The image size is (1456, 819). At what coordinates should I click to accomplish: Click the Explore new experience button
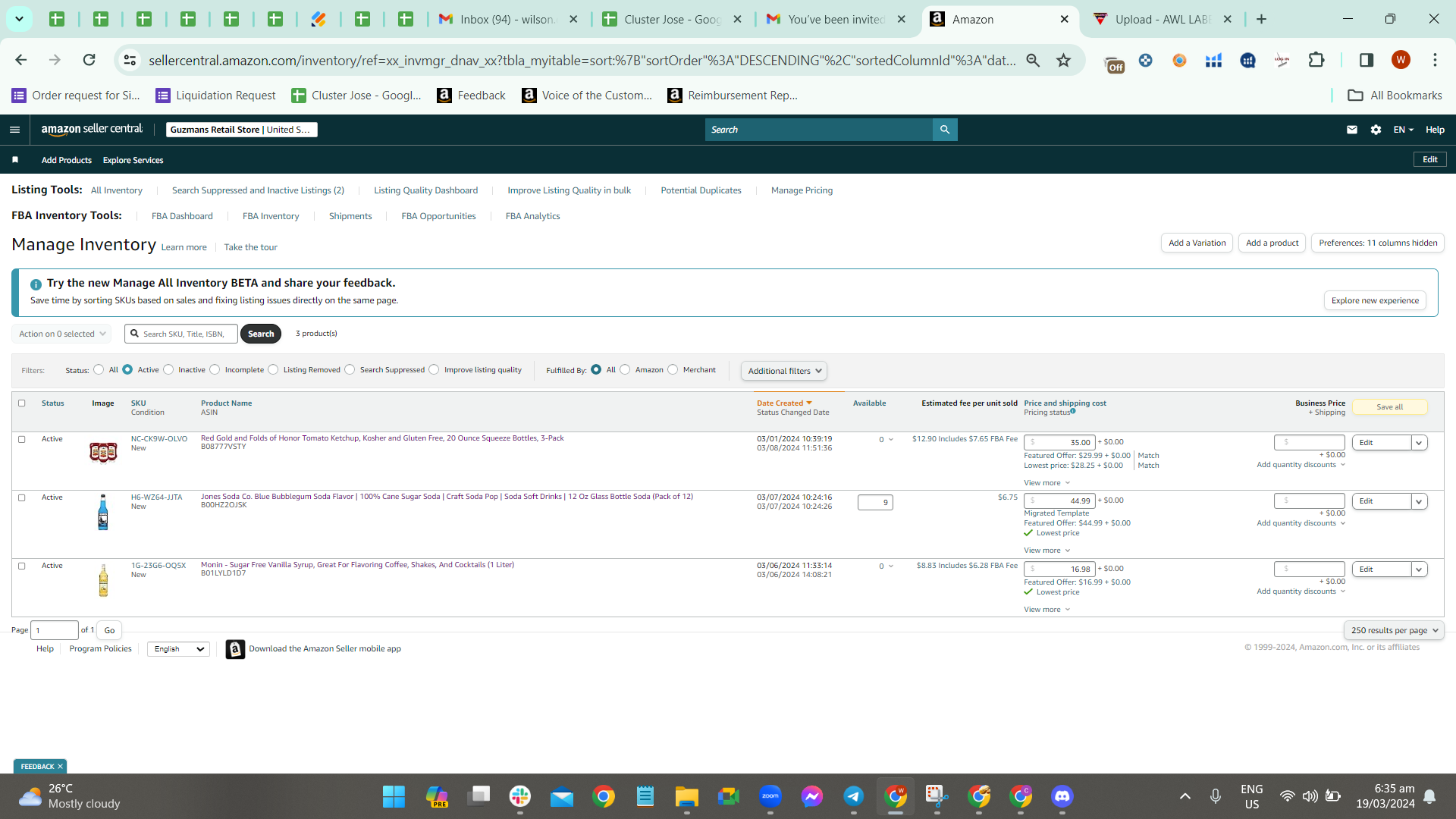coord(1375,301)
